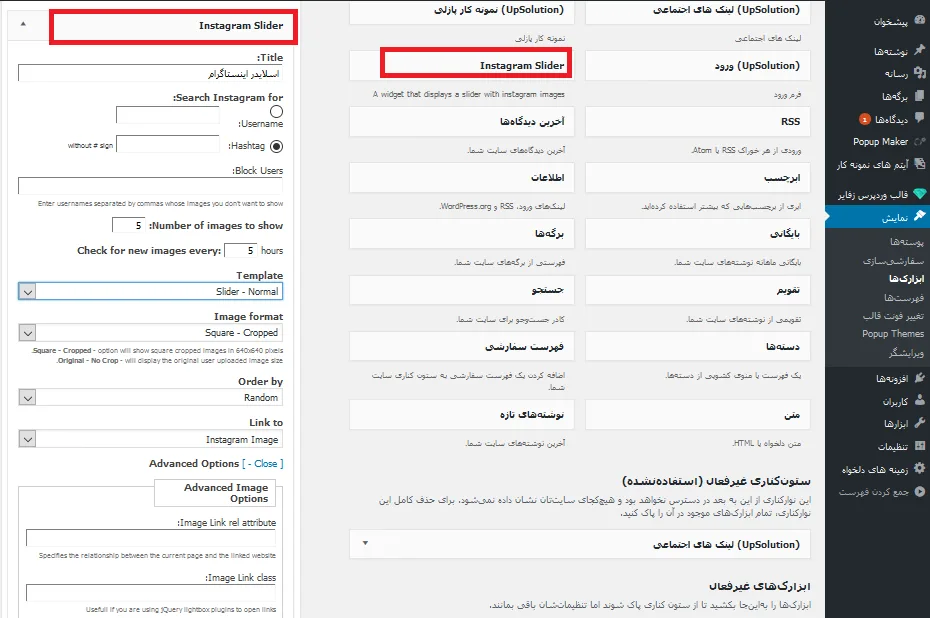
Task: Open تغییر فونت قالب submenu item
Action: pyautogui.click(x=893, y=316)
